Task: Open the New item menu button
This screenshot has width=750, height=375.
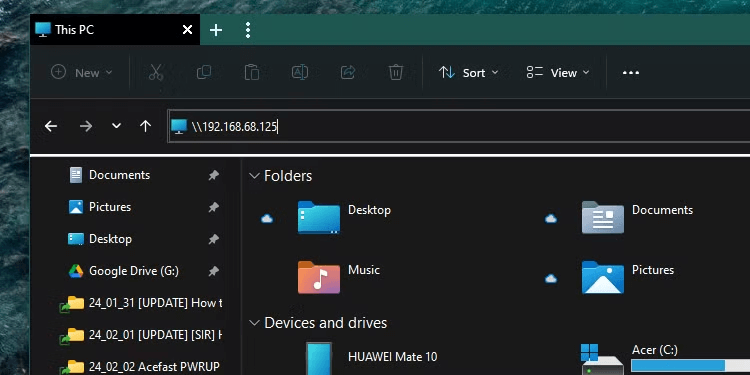Action: pos(82,73)
